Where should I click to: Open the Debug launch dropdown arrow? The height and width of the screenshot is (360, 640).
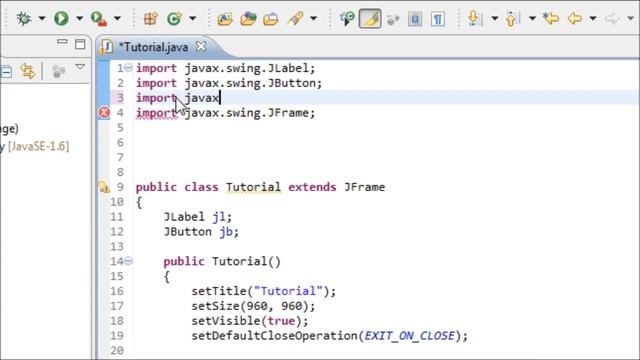42,18
